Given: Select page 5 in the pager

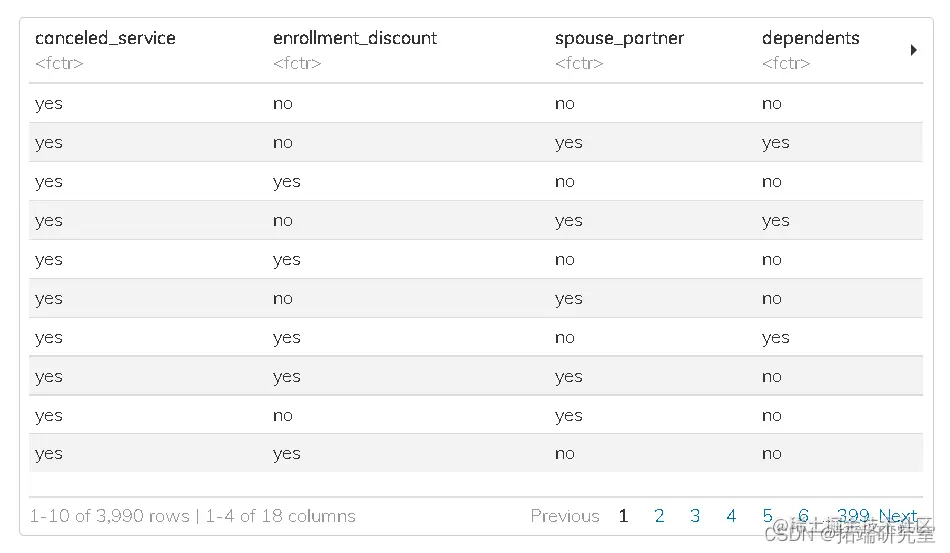Looking at the screenshot, I should 767,516.
